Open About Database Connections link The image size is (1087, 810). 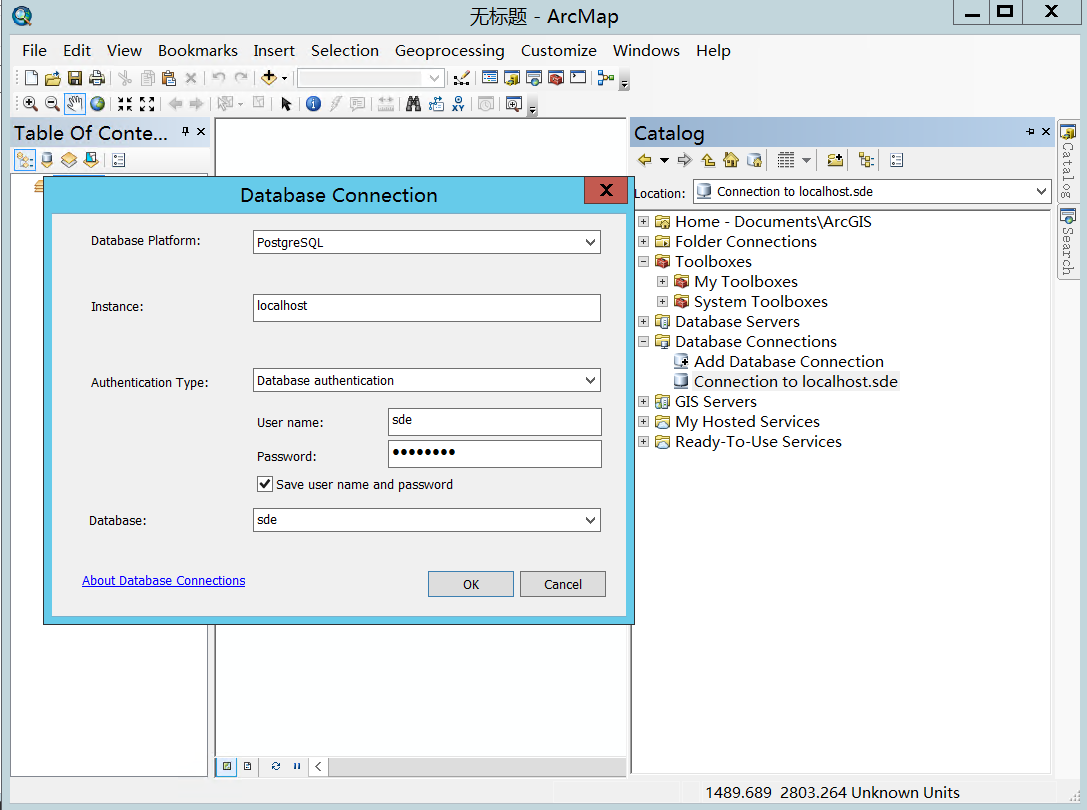164,580
